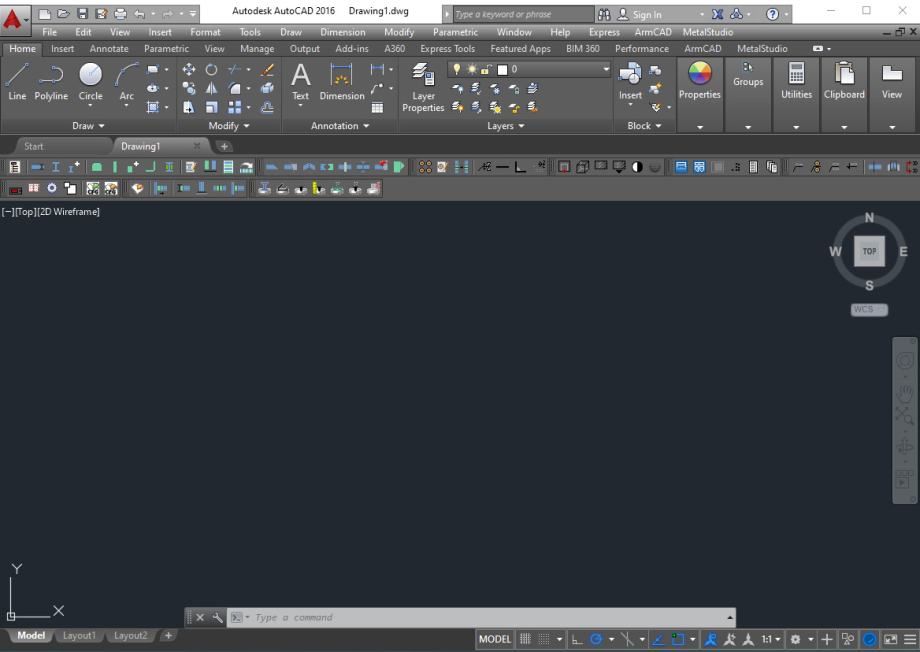Switch to the Express Tools ribbon tab

[x=447, y=49]
